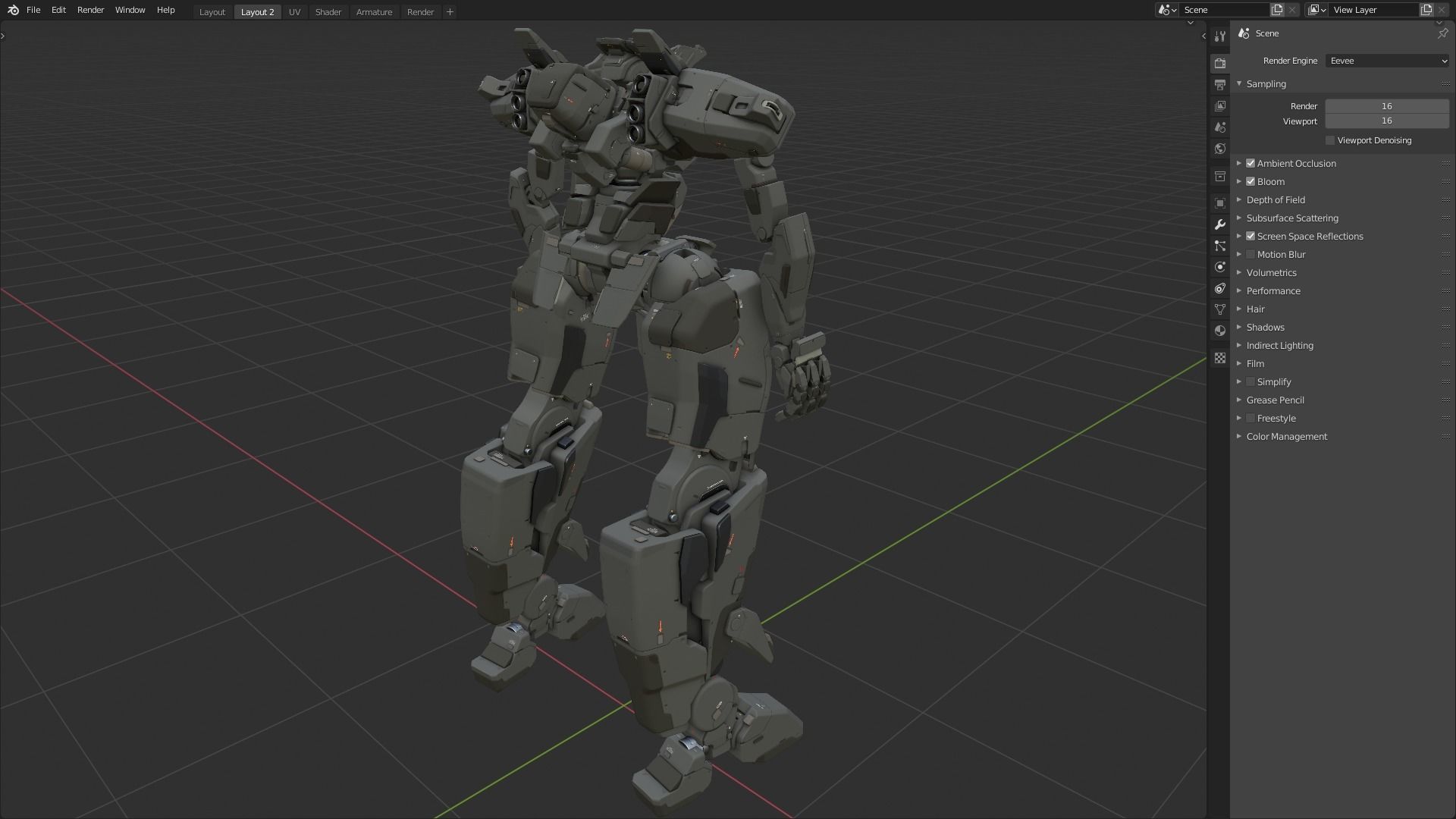The width and height of the screenshot is (1456, 819).
Task: Enable Simplify checkbox
Action: [1250, 381]
